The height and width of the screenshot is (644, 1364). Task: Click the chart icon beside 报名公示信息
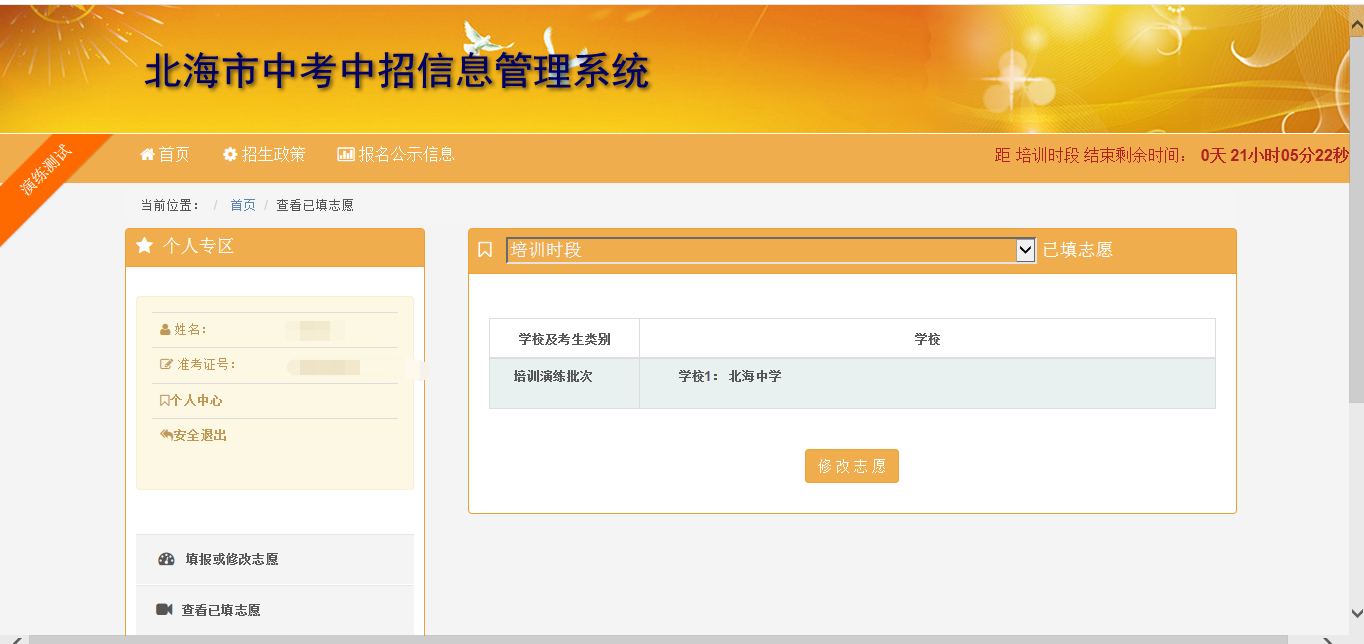(x=346, y=154)
